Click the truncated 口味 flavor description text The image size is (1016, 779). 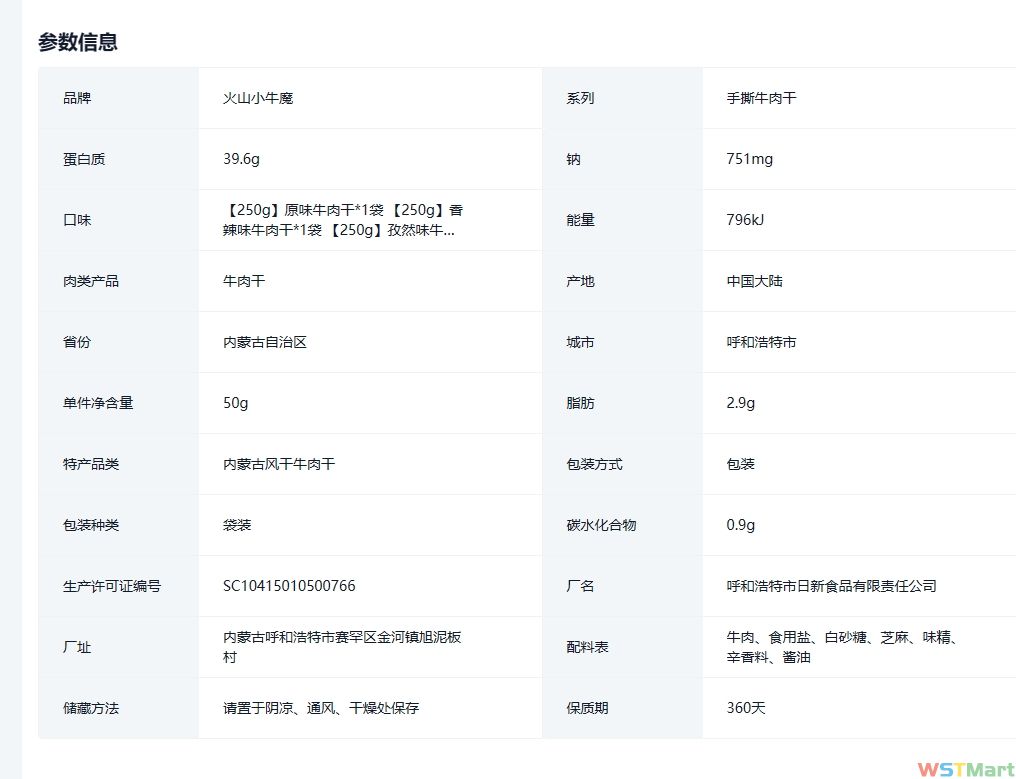[343, 220]
